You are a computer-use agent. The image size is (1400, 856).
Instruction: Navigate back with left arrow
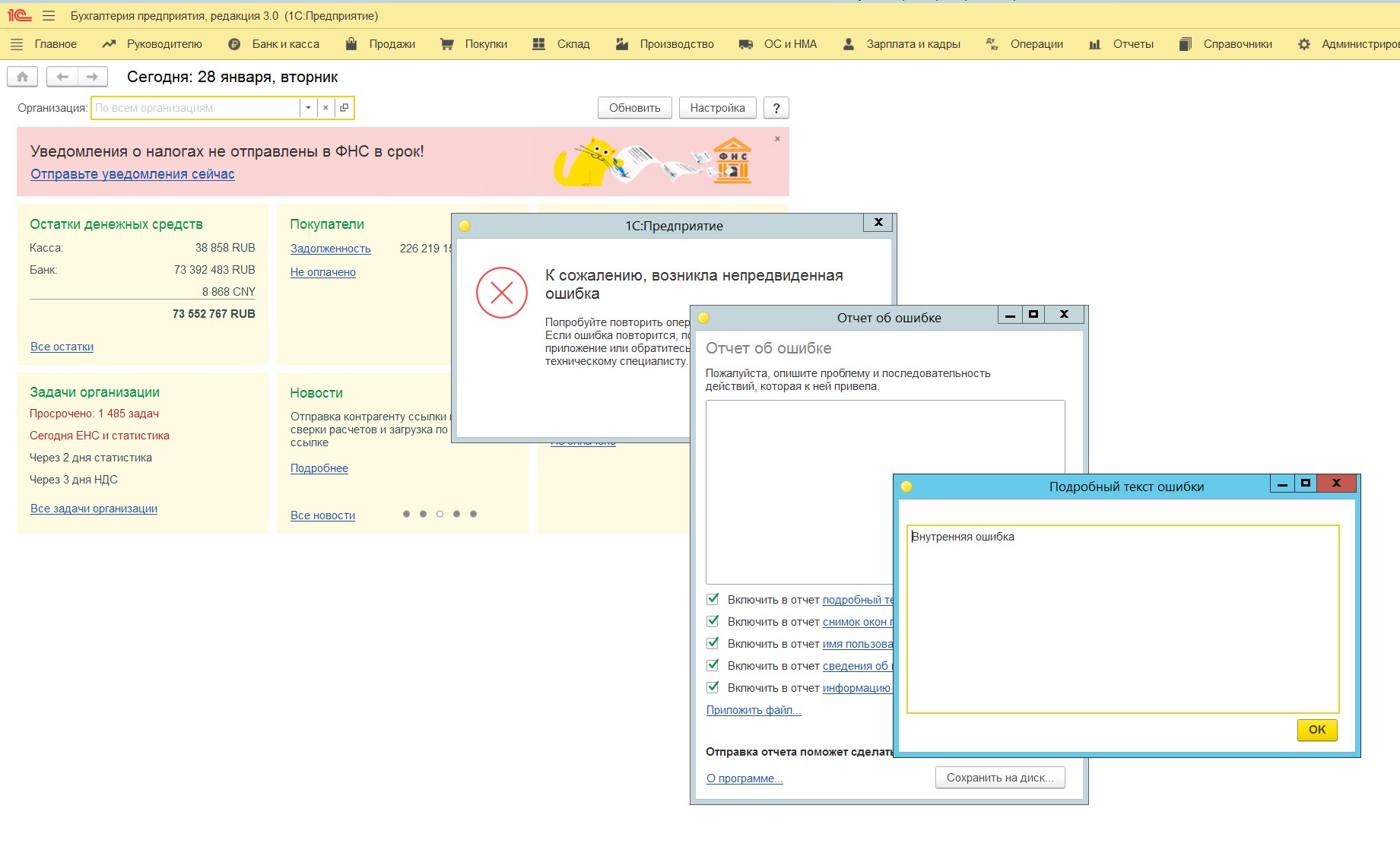pos(62,77)
